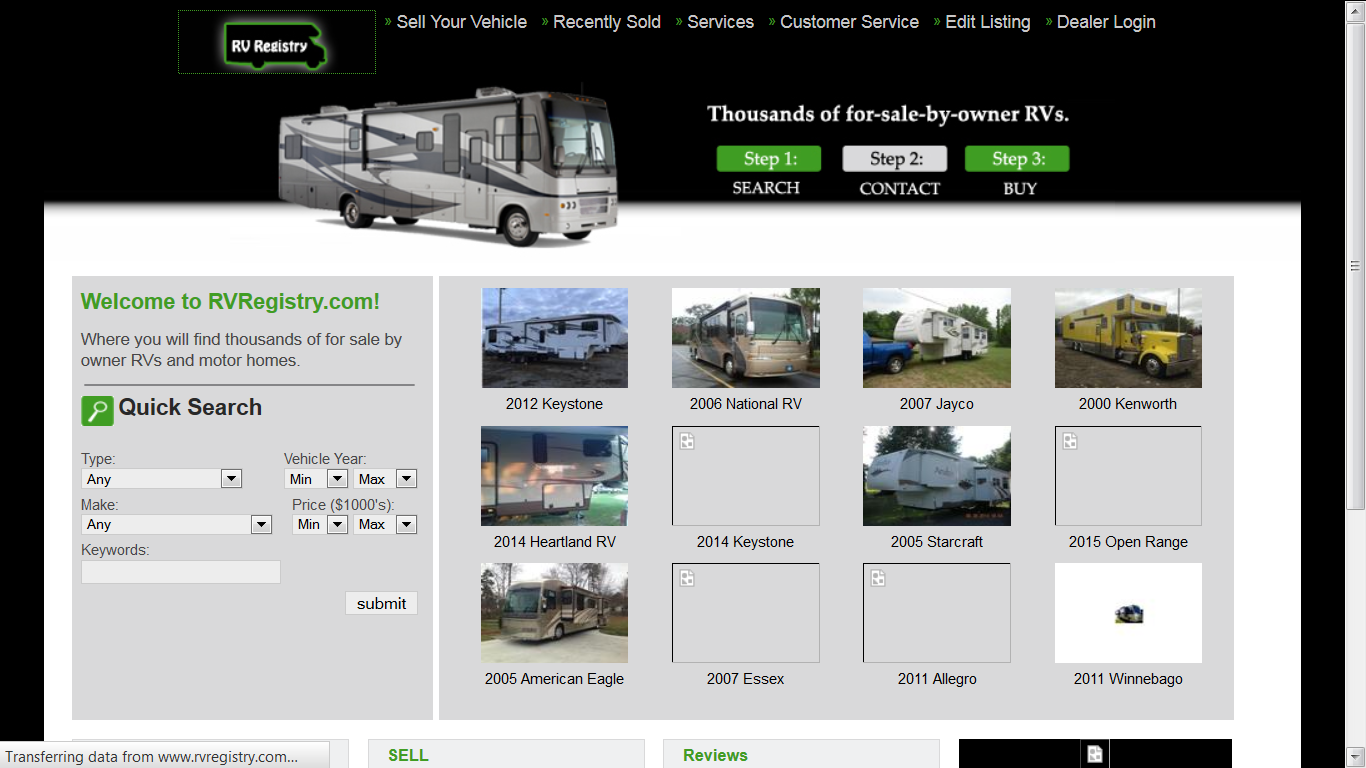Open the Vehicle Year Min dropdown
The image size is (1366, 768).
coord(316,479)
